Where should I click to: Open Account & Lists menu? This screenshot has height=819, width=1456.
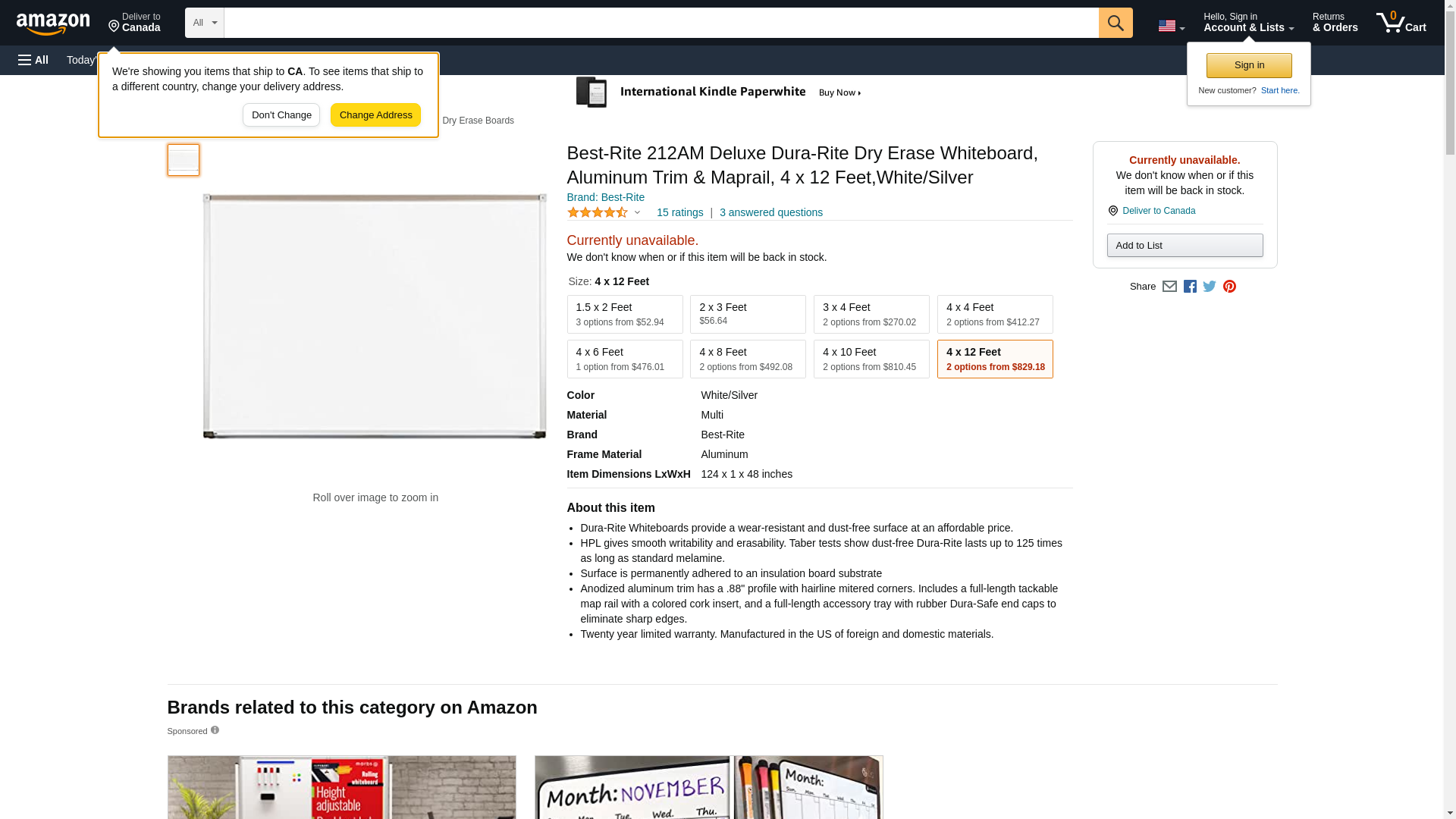[x=1247, y=23]
